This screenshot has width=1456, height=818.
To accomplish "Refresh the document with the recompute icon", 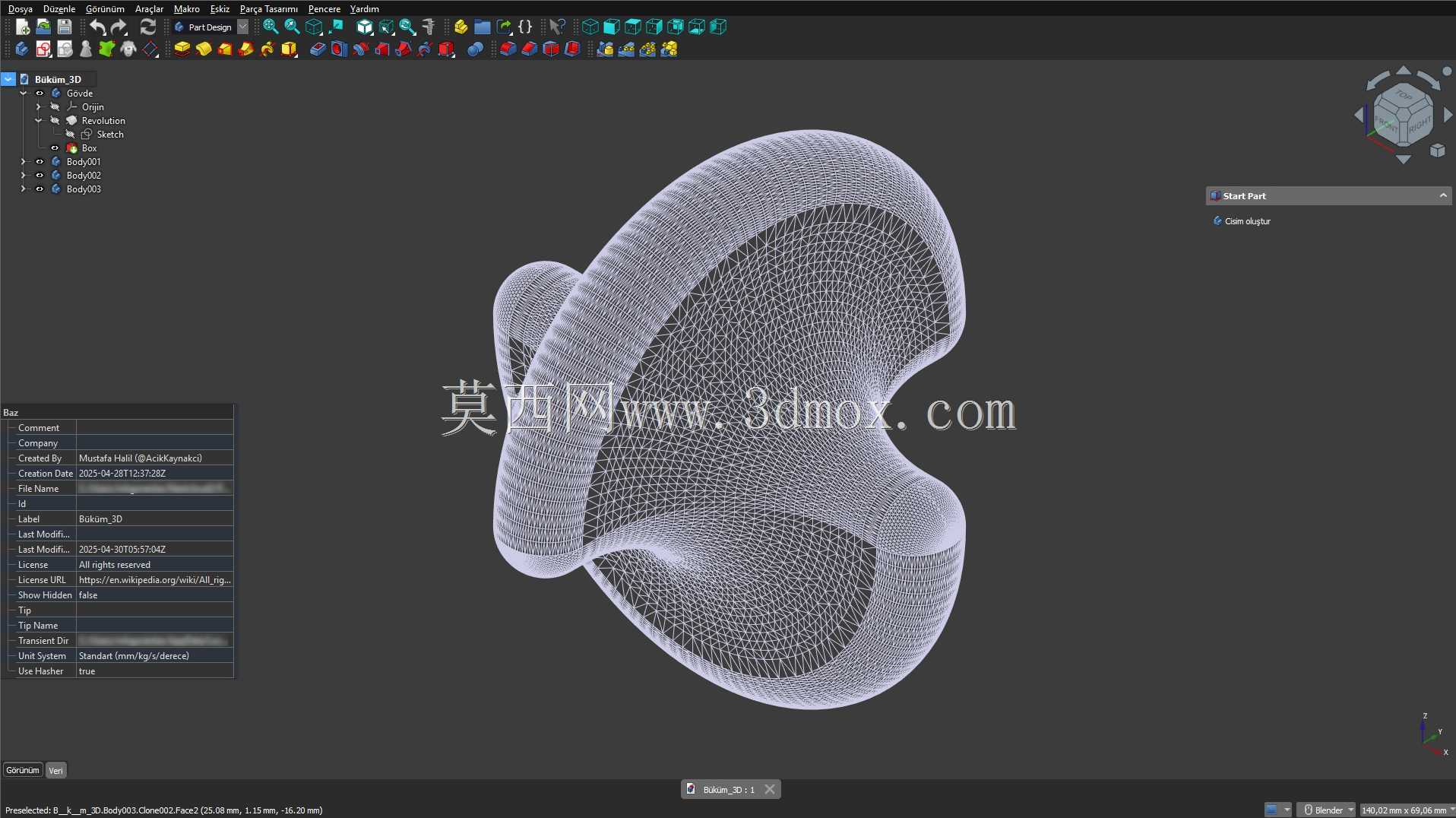I will click(148, 27).
